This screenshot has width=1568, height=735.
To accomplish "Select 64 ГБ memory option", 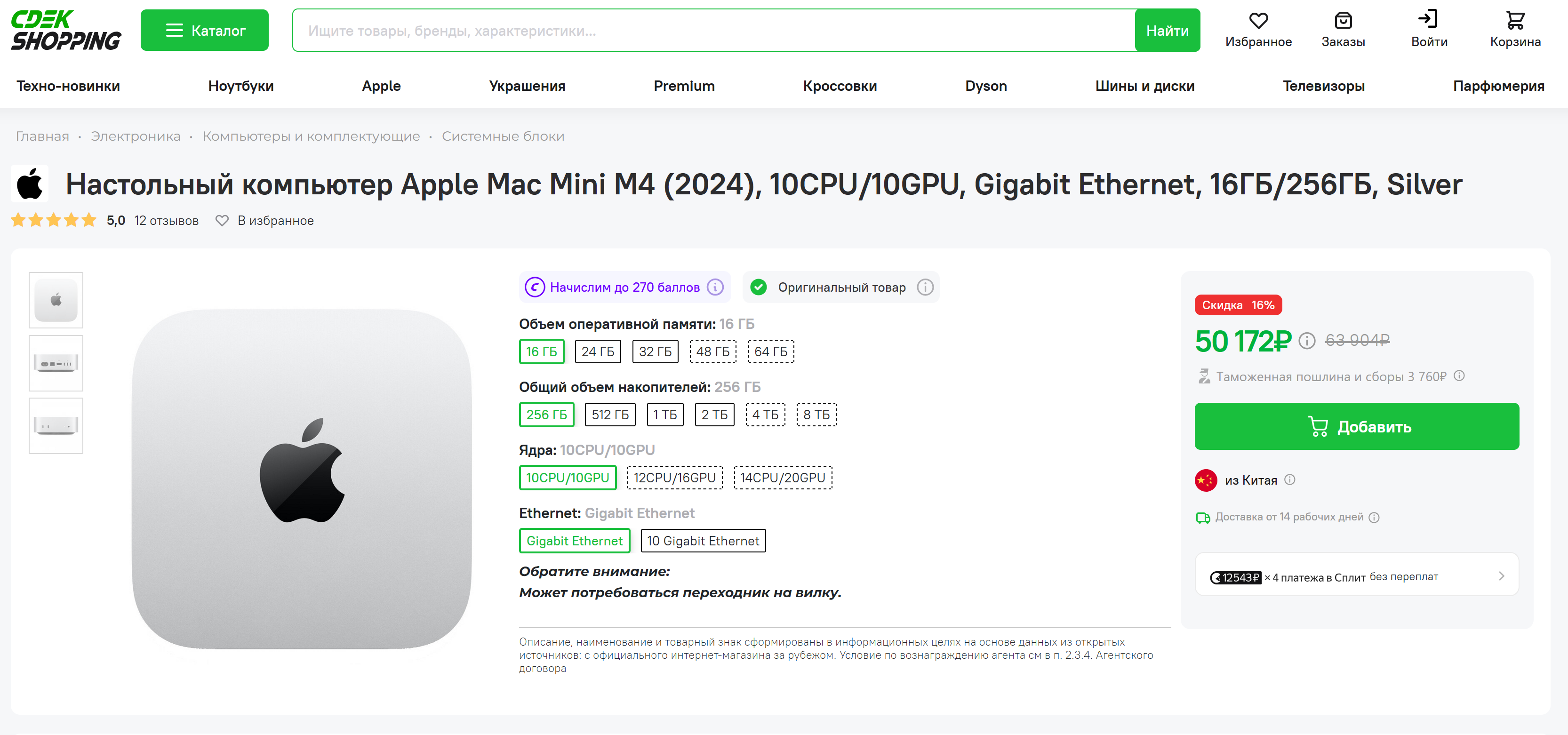I will [771, 352].
